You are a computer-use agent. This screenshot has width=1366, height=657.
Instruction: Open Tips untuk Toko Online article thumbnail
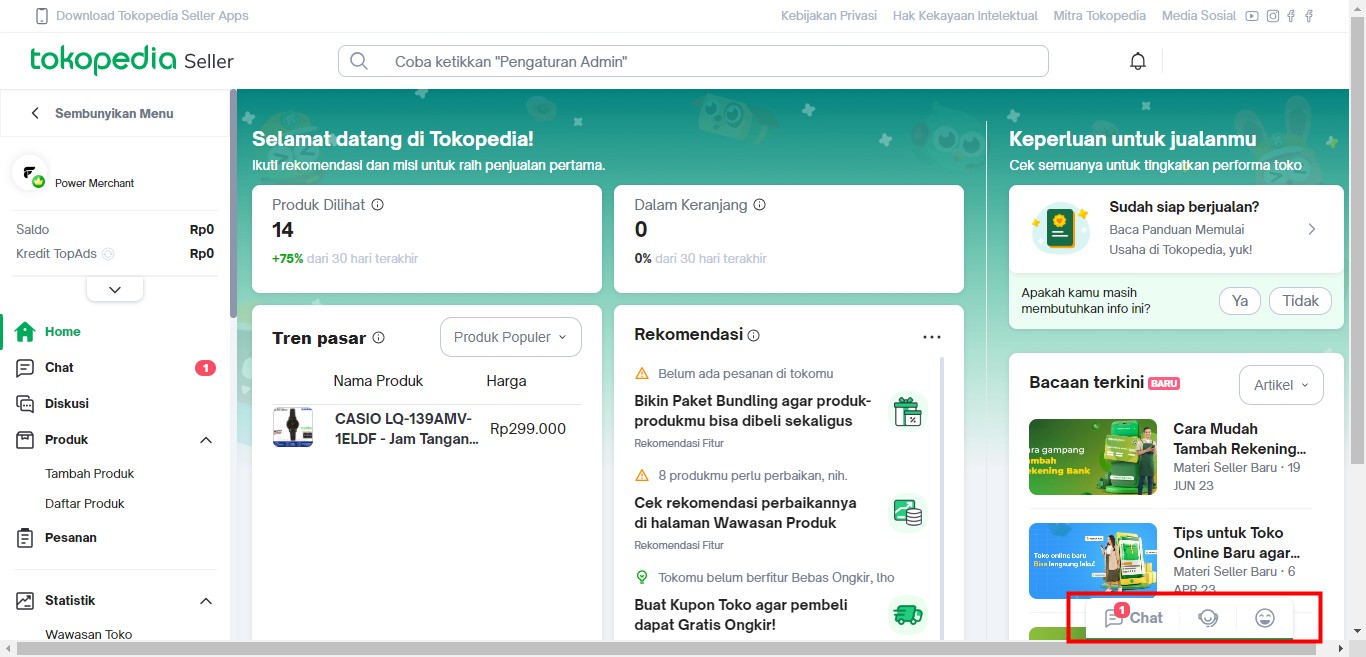pos(1093,561)
